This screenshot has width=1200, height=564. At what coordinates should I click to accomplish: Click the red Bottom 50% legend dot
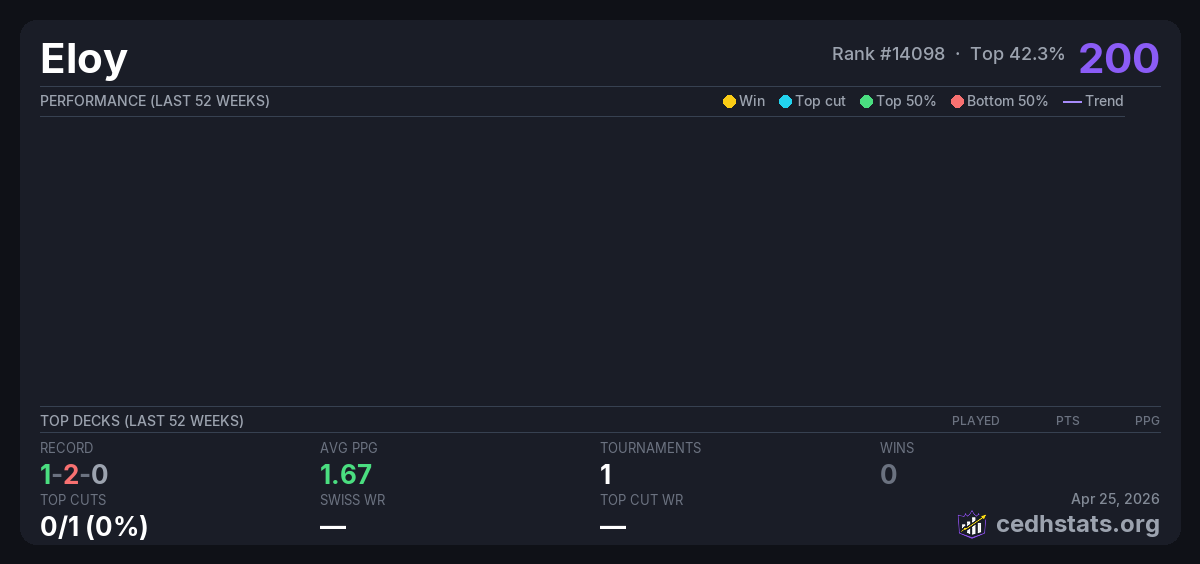[x=957, y=101]
